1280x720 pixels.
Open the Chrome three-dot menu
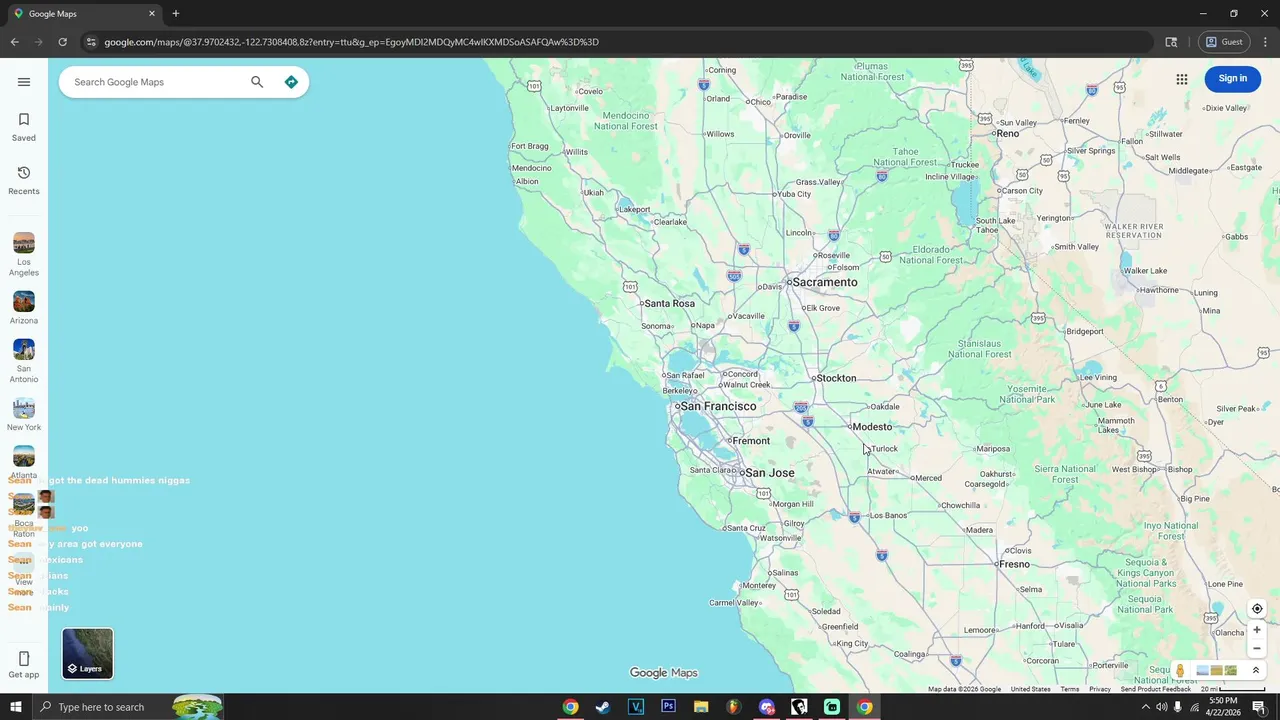(1266, 42)
